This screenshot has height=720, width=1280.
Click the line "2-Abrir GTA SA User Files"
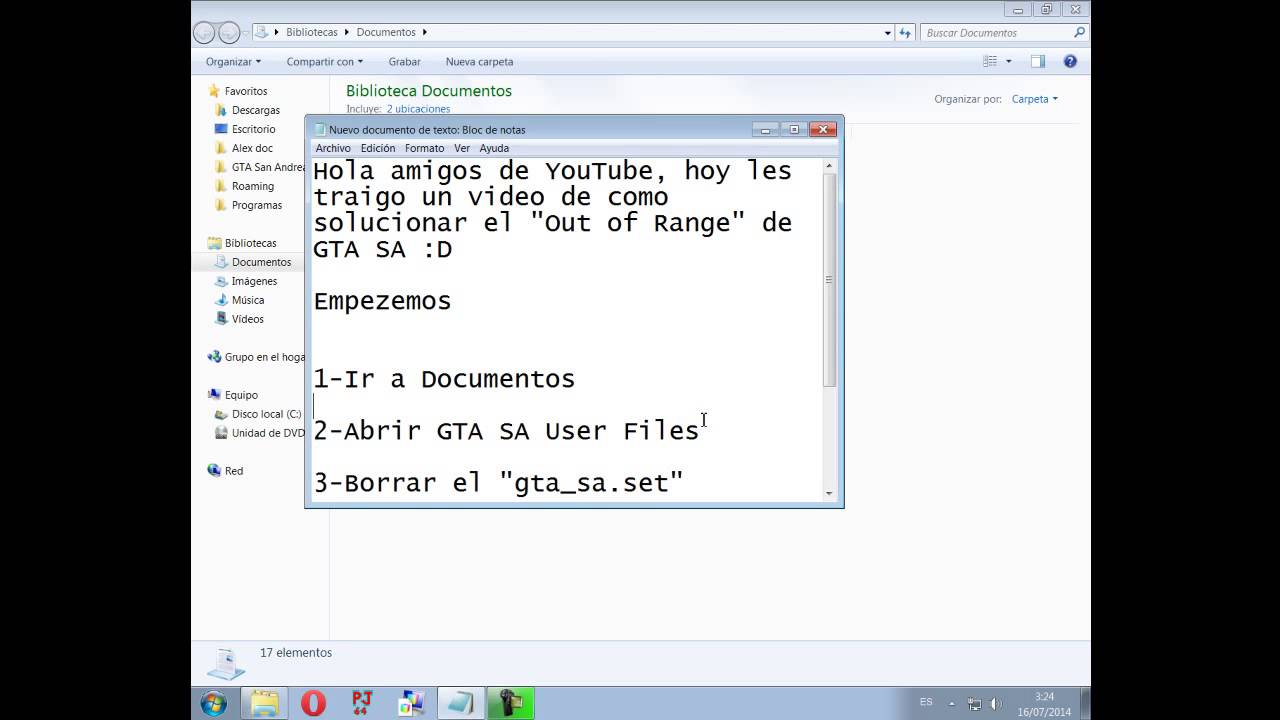click(x=506, y=431)
